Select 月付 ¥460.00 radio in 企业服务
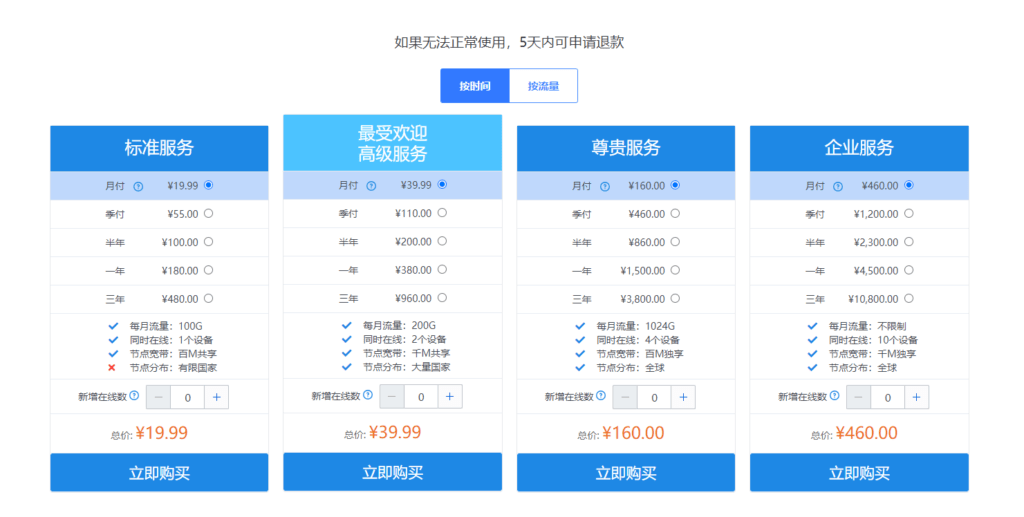The width and height of the screenshot is (1024, 517). coord(908,185)
